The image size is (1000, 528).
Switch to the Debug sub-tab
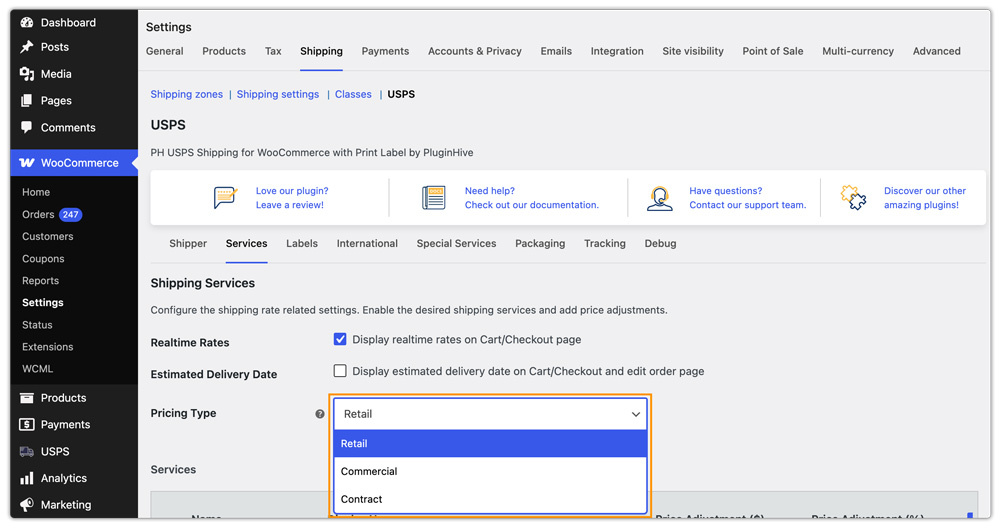point(660,244)
